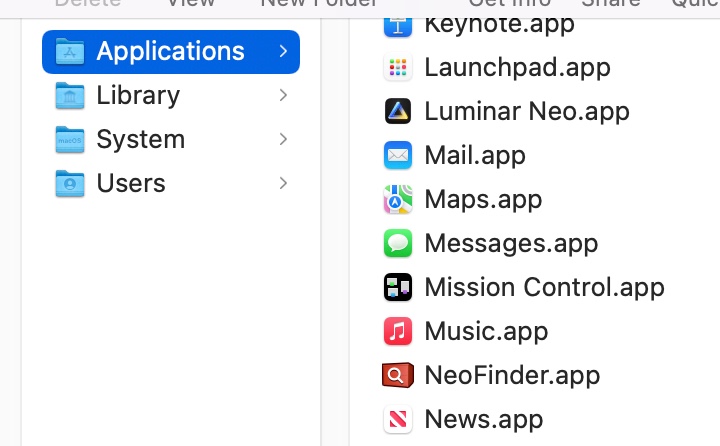Select the Keynote app icon
The height and width of the screenshot is (446, 720).
(x=398, y=27)
